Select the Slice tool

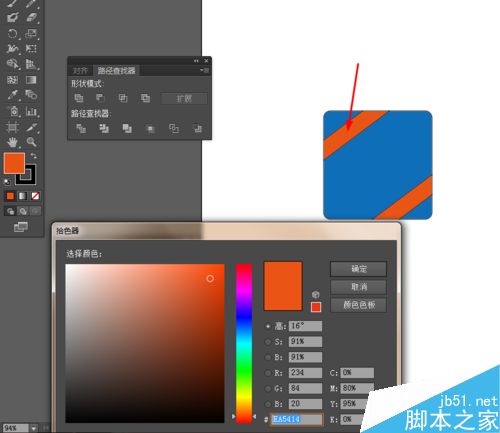(x=31, y=127)
